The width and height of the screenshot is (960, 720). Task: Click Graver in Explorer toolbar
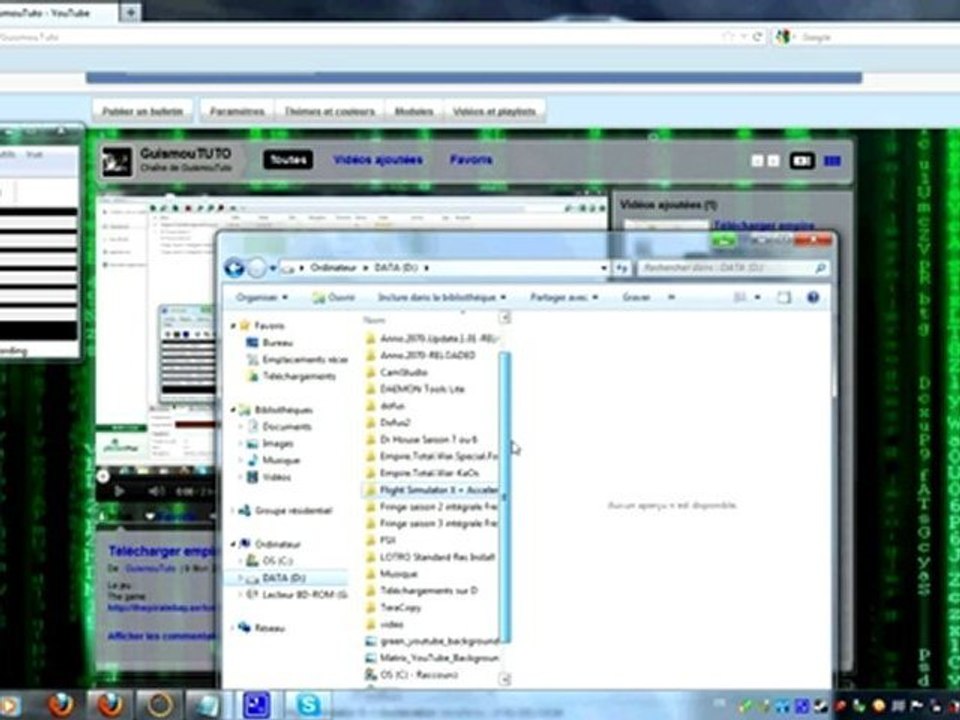pos(636,297)
